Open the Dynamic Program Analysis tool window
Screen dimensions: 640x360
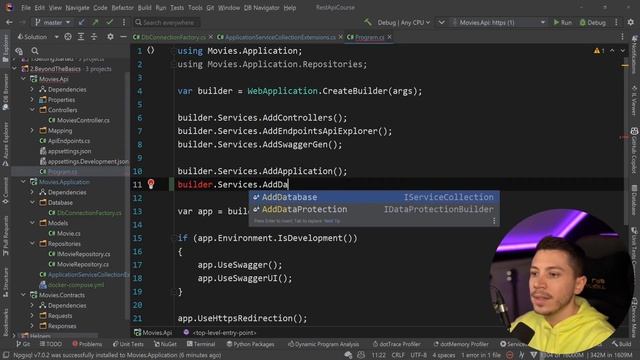click(x=323, y=344)
